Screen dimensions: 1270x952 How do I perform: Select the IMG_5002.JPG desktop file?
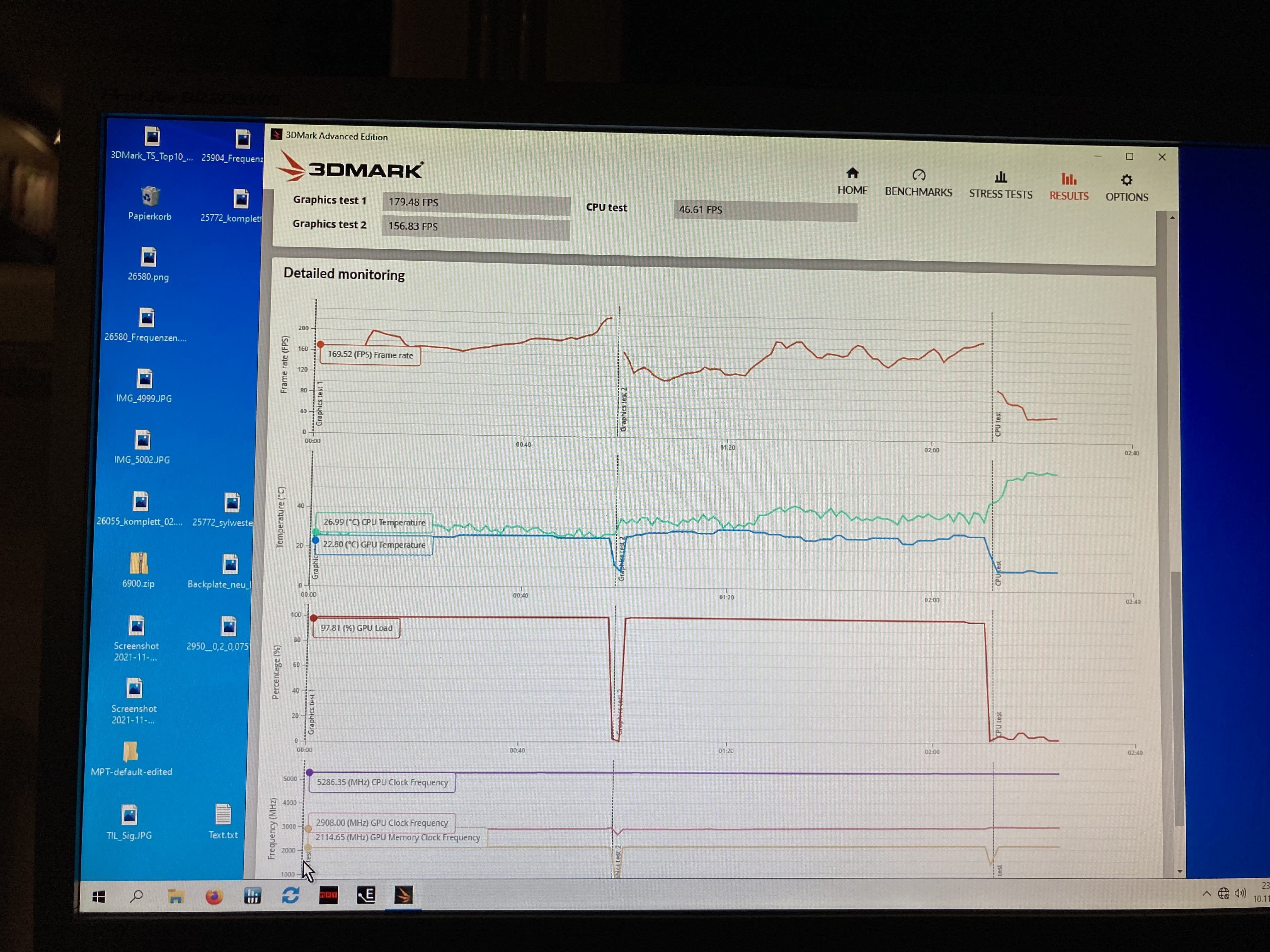coord(142,447)
